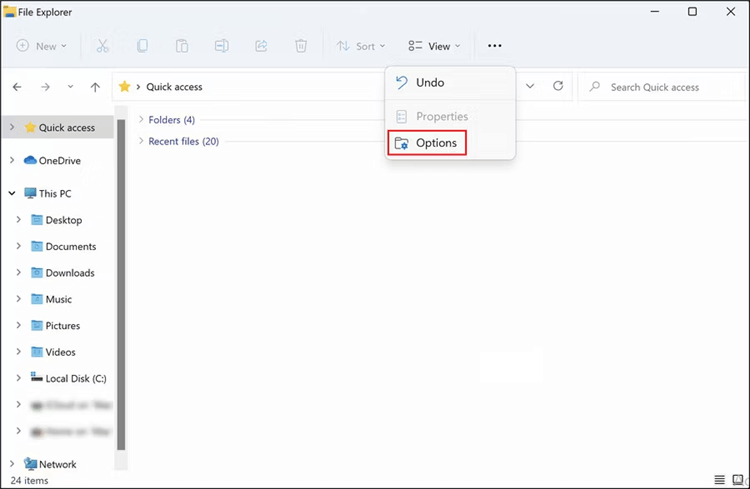Click the Desktop folder icon
750x489 pixels.
click(x=37, y=220)
